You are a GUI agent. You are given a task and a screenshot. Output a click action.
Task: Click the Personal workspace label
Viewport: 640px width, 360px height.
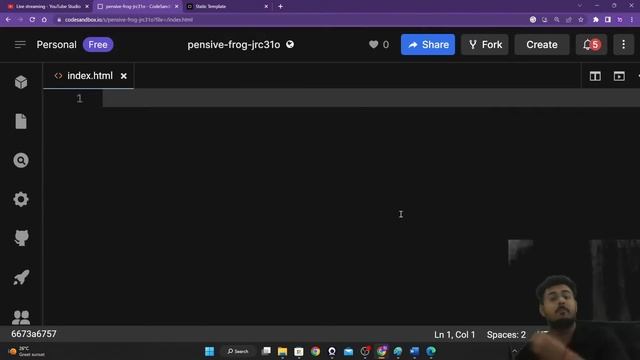tap(56, 44)
